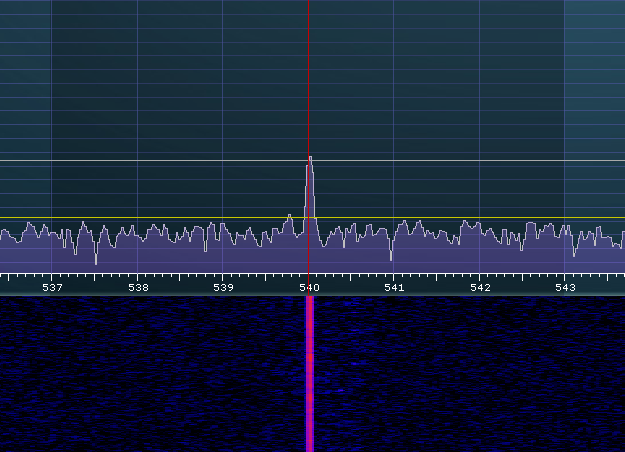Click the 539 frequency label
625x452 pixels.
pyautogui.click(x=224, y=287)
